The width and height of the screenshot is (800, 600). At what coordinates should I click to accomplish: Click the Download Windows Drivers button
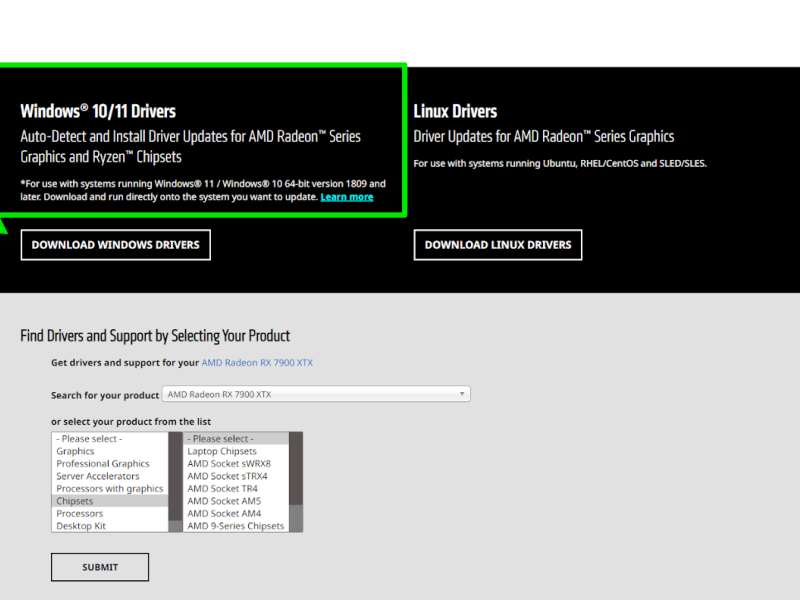tap(115, 245)
